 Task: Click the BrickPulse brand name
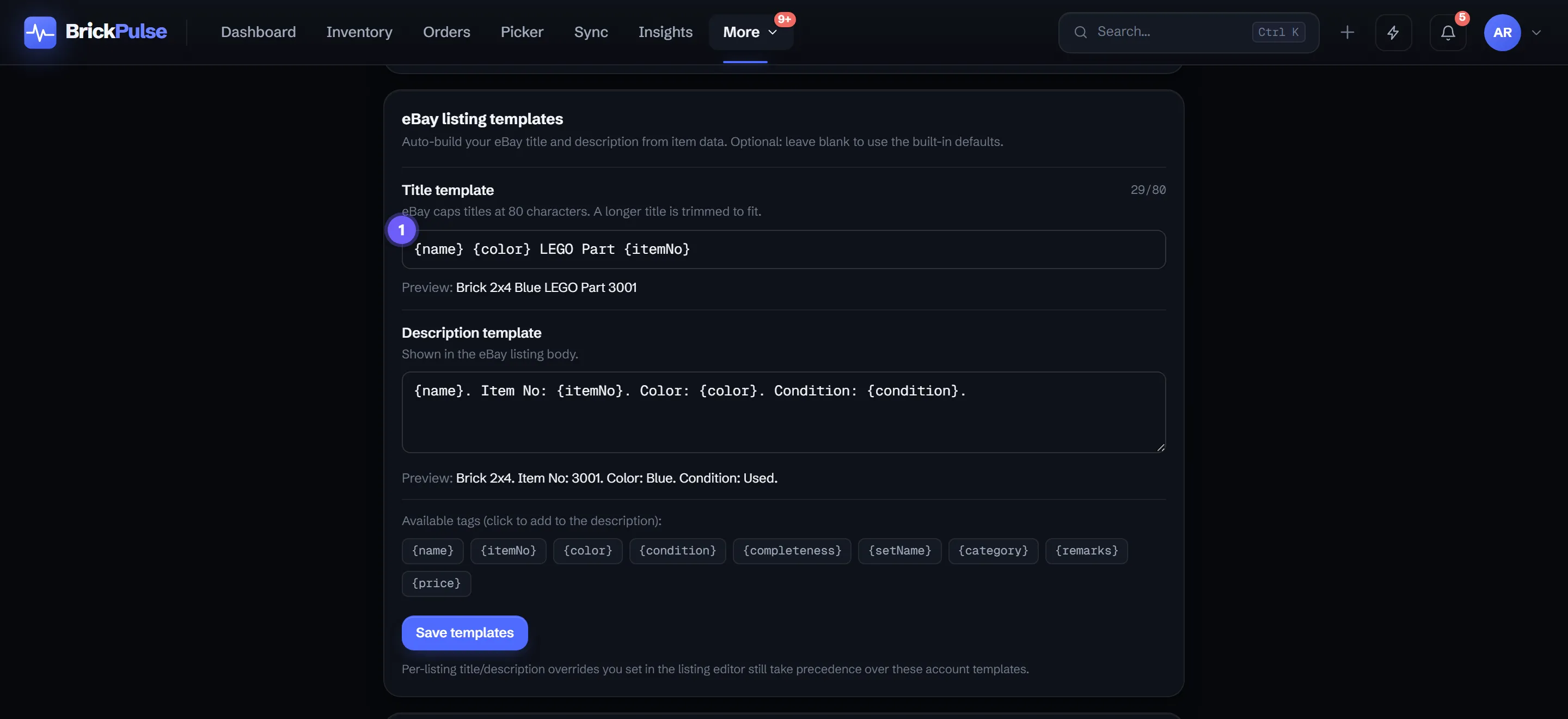pyautogui.click(x=115, y=32)
